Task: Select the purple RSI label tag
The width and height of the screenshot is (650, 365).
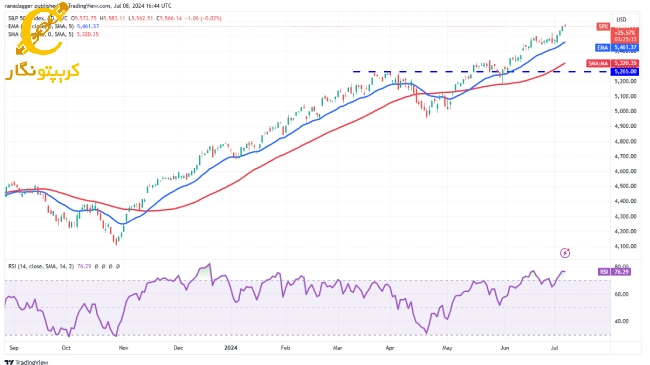Action: (x=604, y=272)
